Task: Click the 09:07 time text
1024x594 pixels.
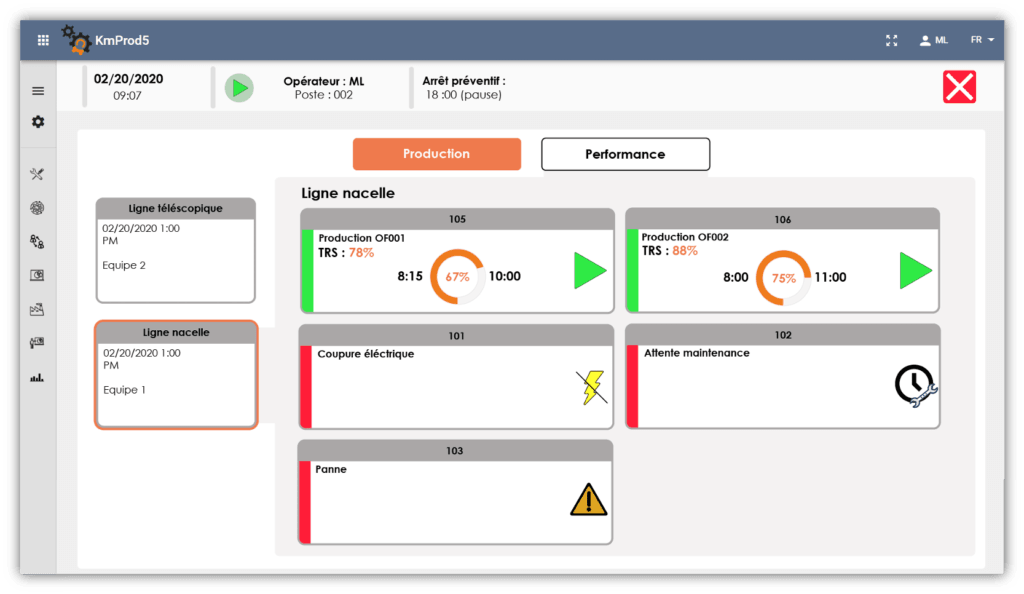Action: coord(127,95)
